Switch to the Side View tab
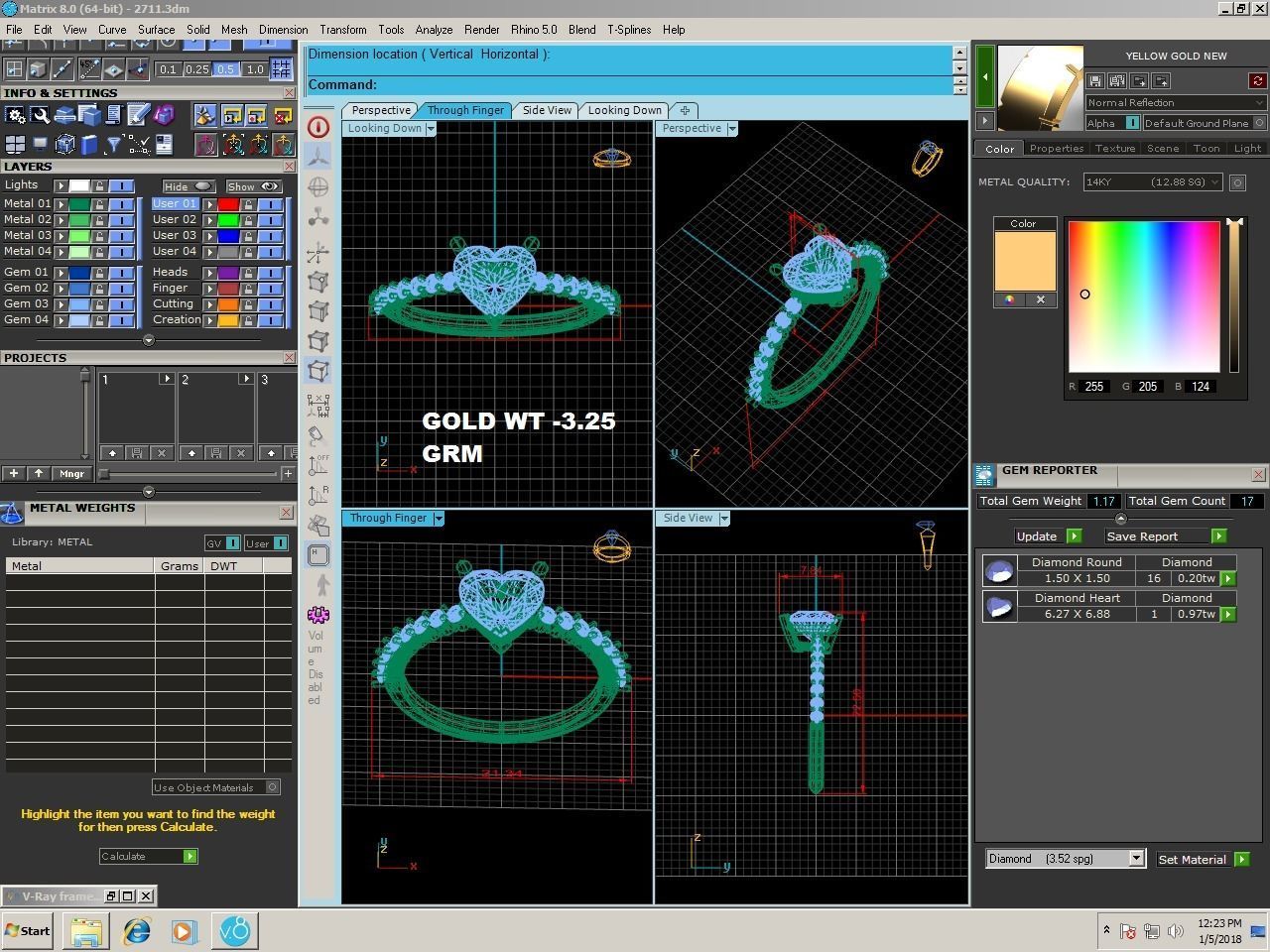 click(x=547, y=110)
